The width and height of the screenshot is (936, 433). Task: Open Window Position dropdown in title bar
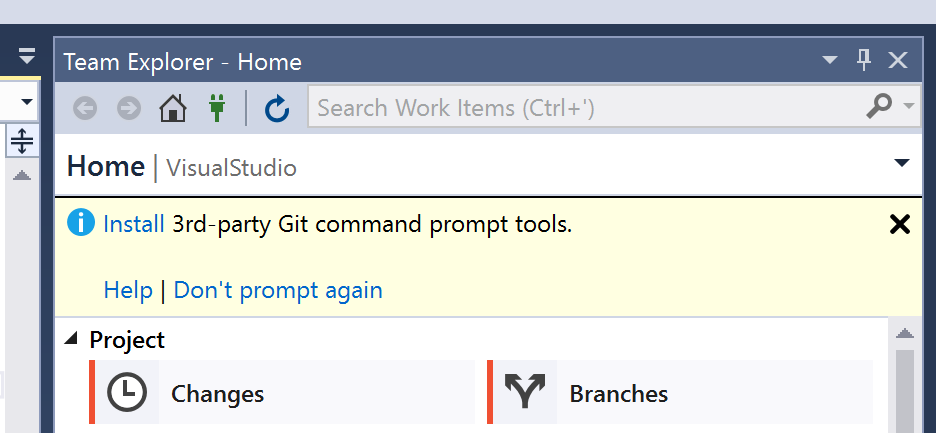coord(830,60)
